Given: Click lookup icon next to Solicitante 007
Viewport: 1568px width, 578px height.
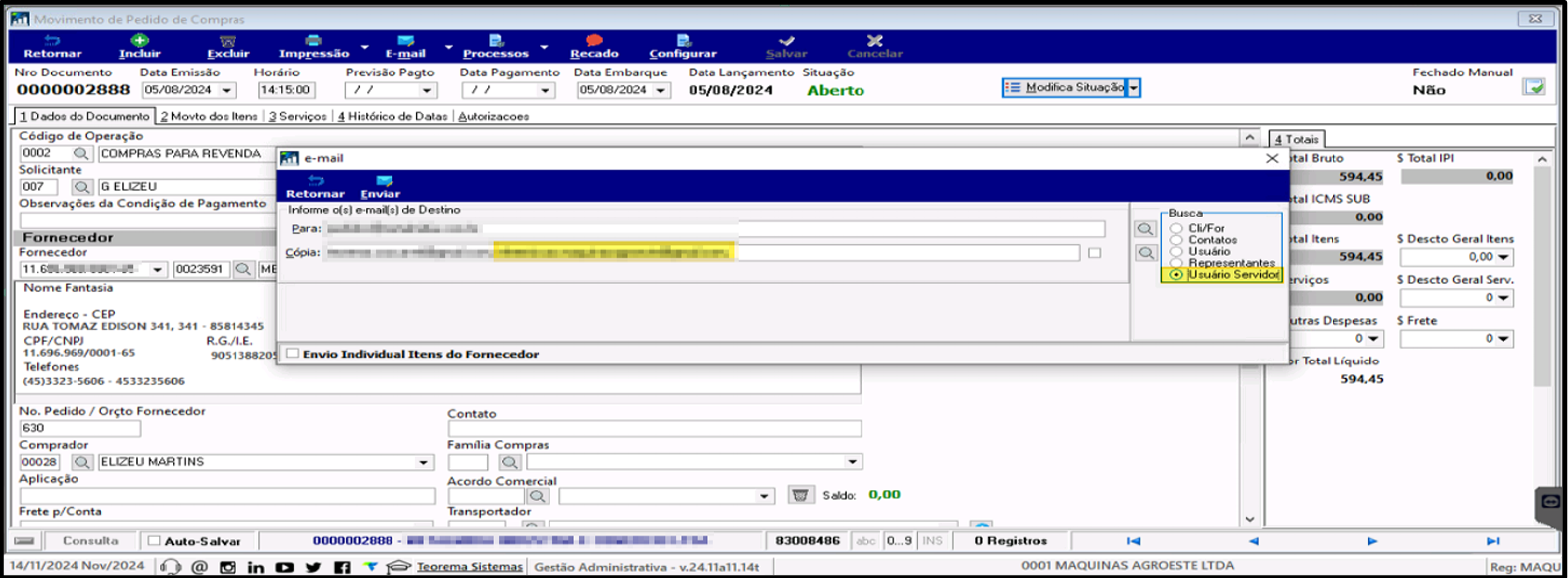Looking at the screenshot, I should click(x=81, y=187).
